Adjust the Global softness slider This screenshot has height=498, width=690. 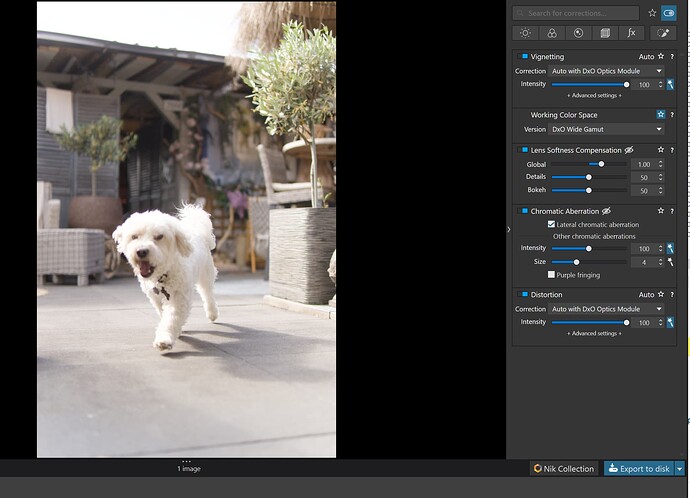pyautogui.click(x=589, y=164)
